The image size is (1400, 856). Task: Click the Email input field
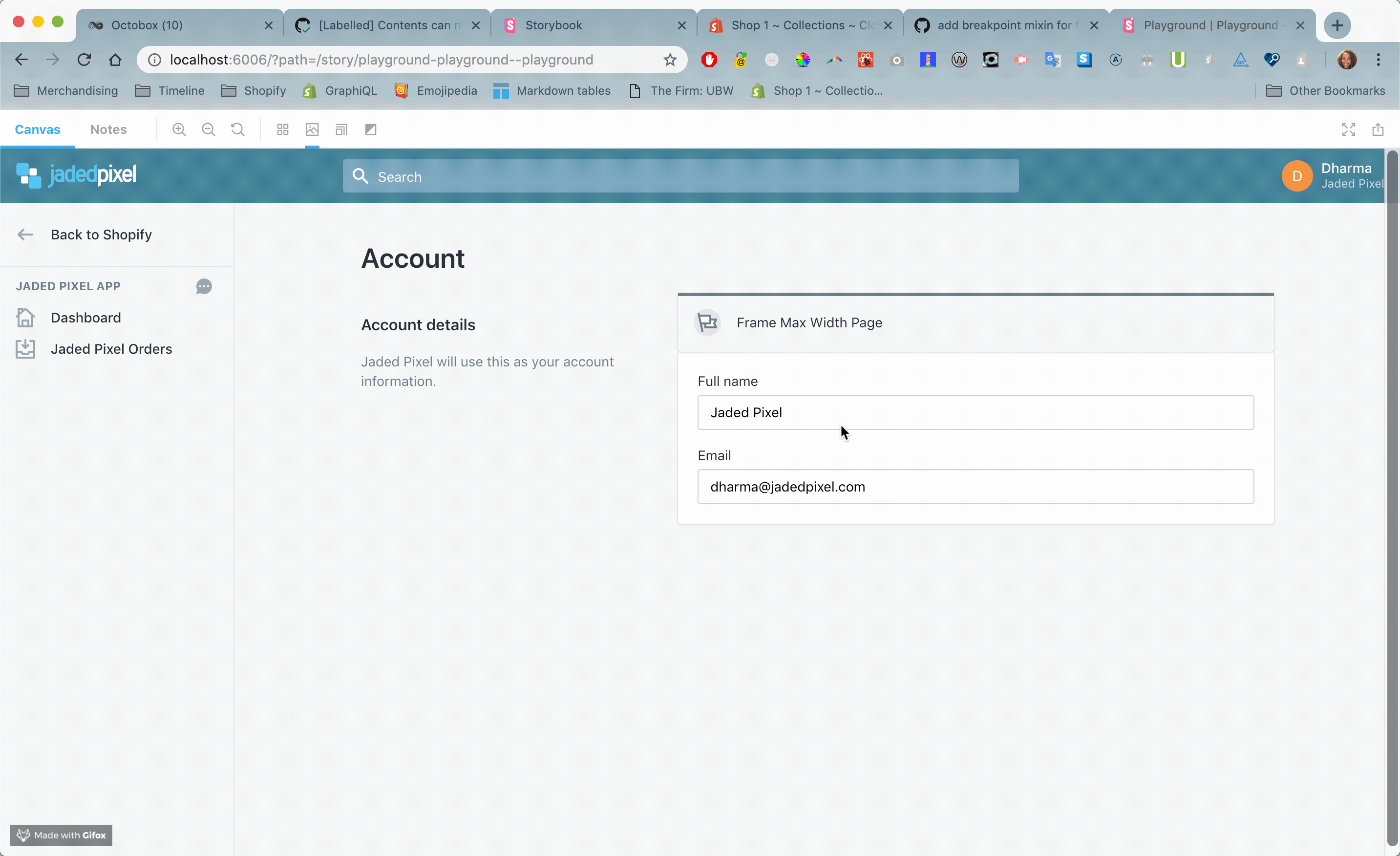(x=975, y=487)
